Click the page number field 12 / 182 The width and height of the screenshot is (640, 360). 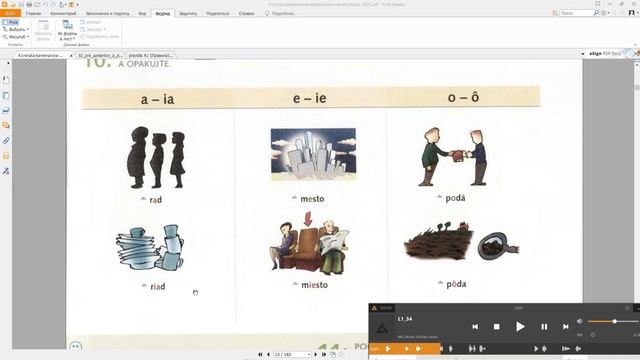[x=292, y=355]
